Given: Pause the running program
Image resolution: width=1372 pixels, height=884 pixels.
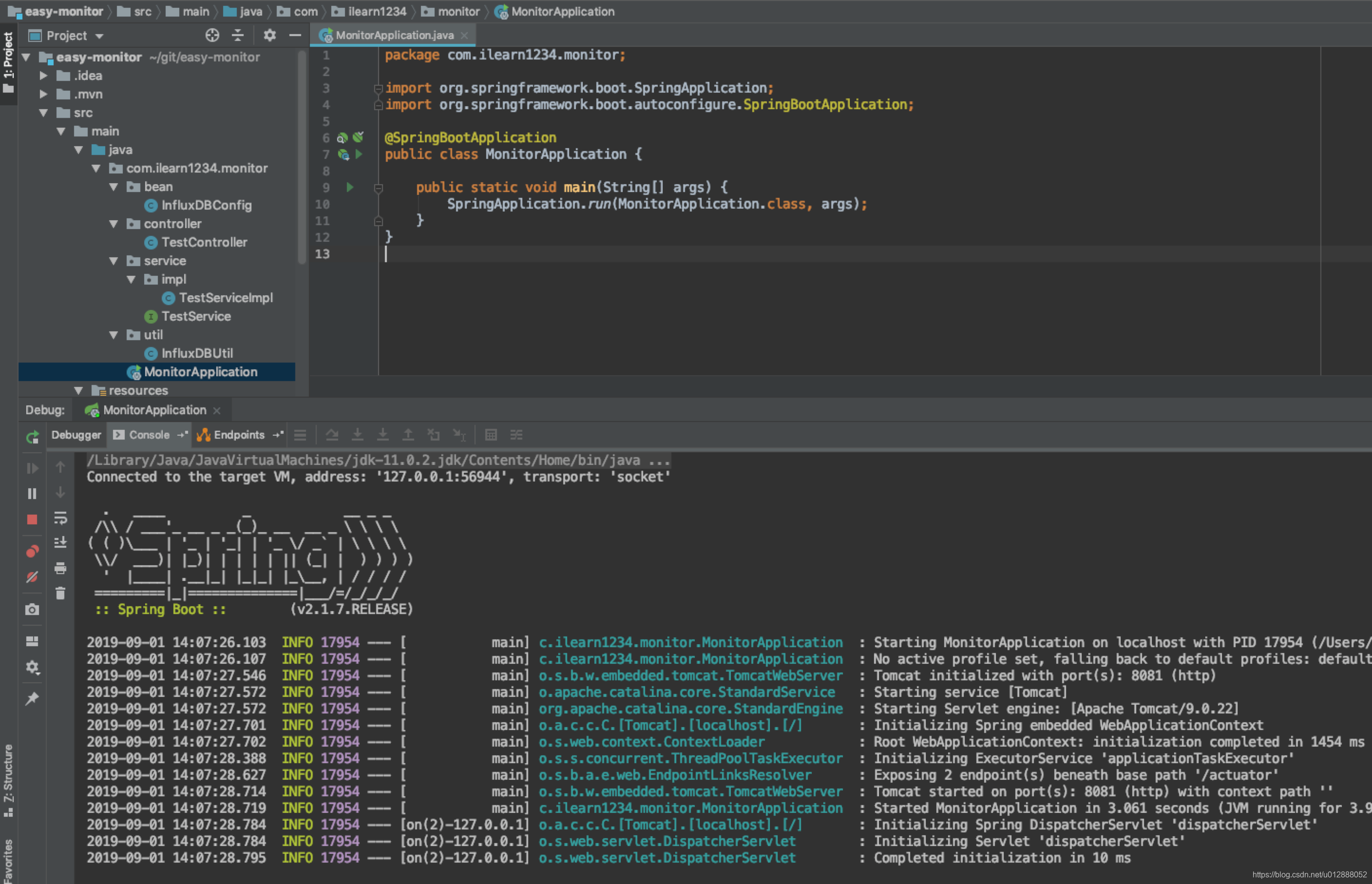Looking at the screenshot, I should pyautogui.click(x=32, y=494).
